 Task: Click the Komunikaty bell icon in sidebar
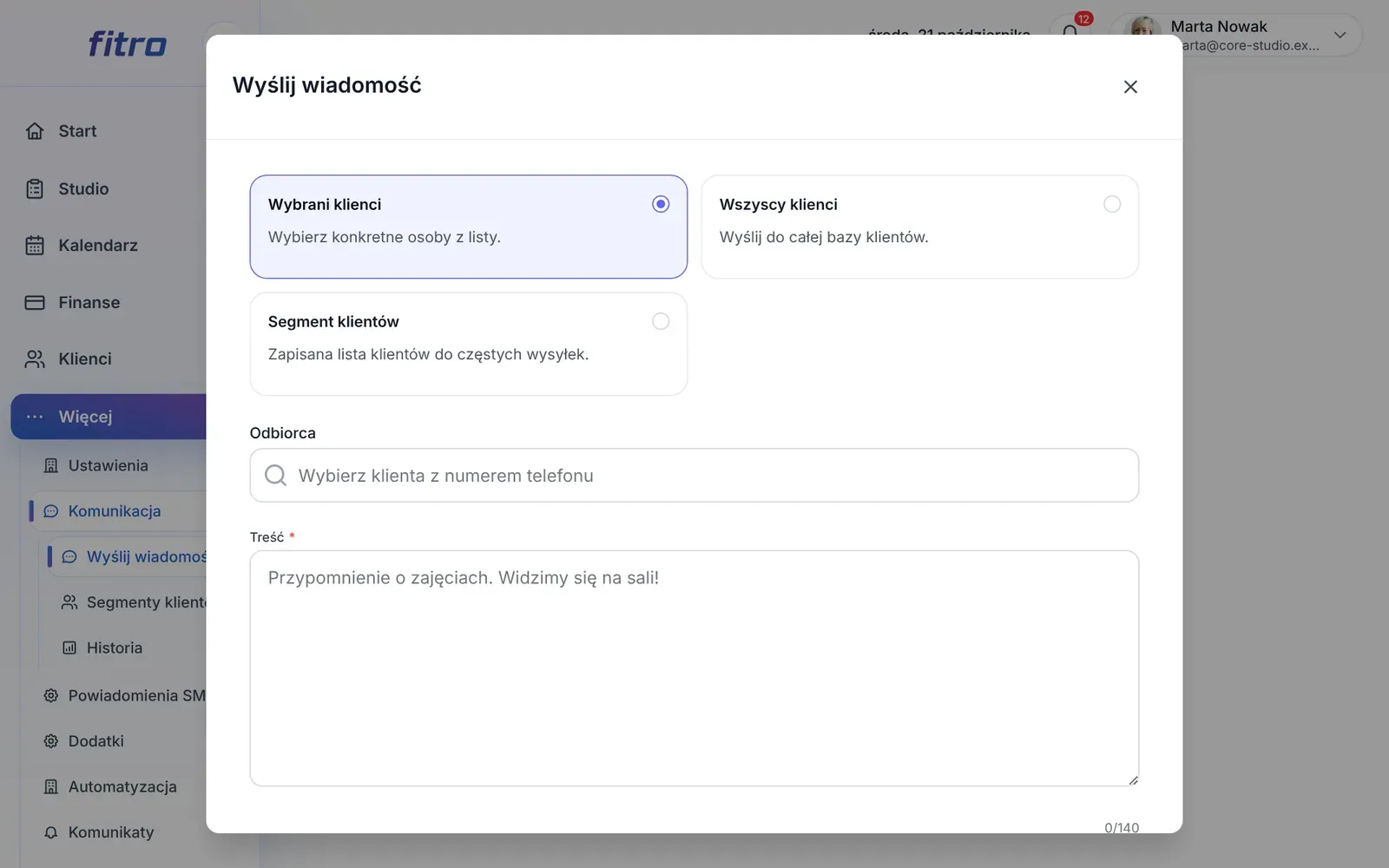pos(51,832)
